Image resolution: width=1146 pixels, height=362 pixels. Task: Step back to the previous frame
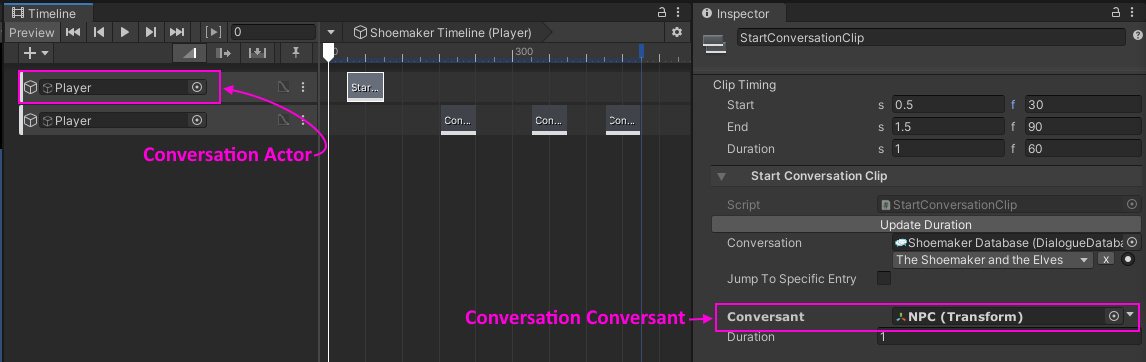point(99,32)
